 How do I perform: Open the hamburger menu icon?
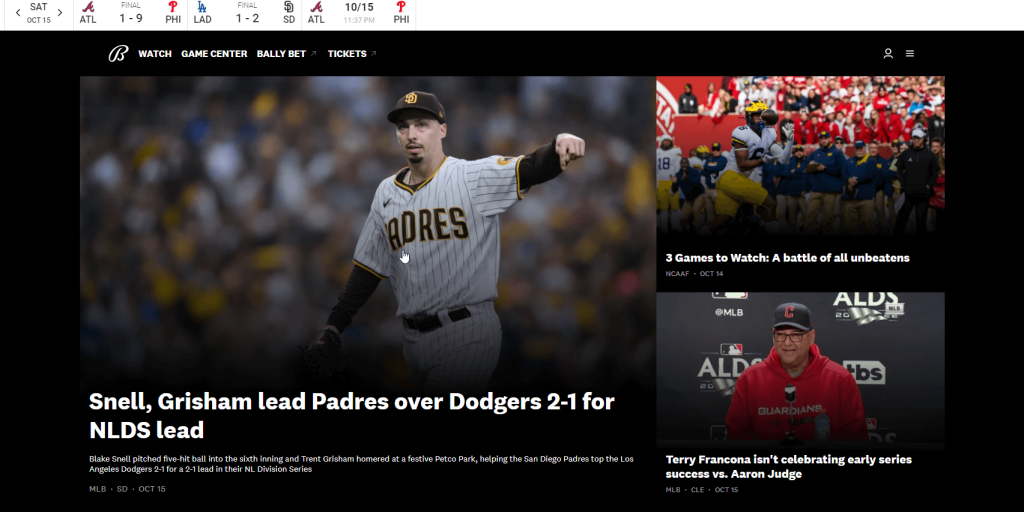click(910, 54)
